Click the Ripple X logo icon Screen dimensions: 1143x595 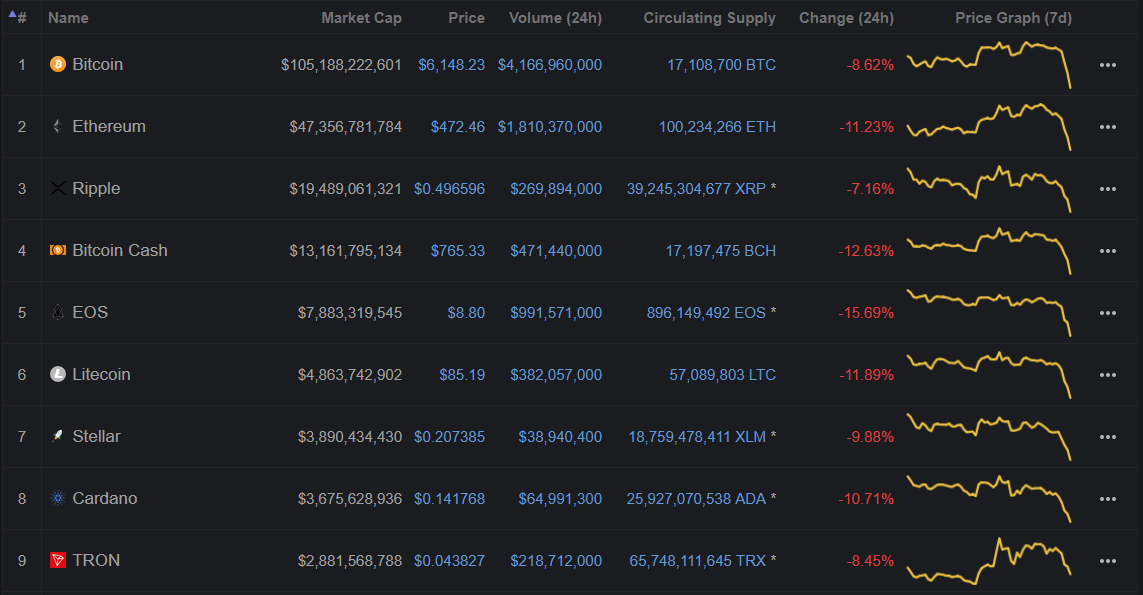58,188
